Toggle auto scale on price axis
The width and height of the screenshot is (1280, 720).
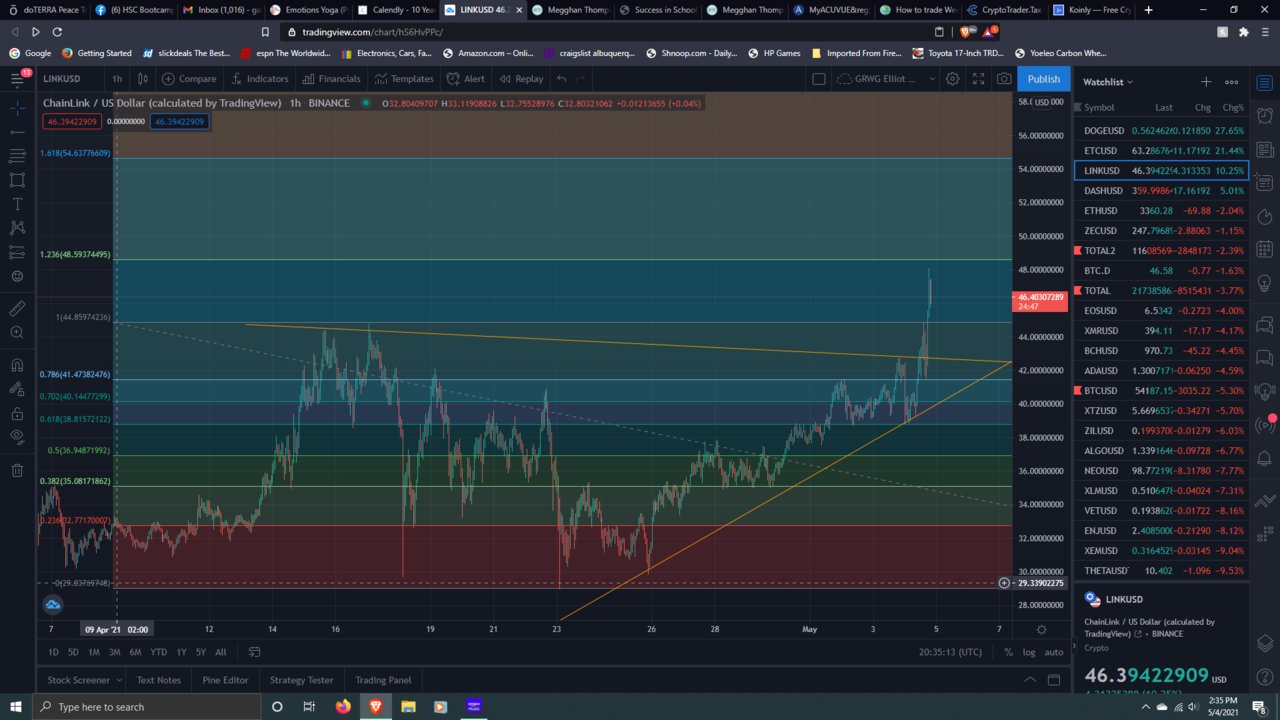[1053, 652]
